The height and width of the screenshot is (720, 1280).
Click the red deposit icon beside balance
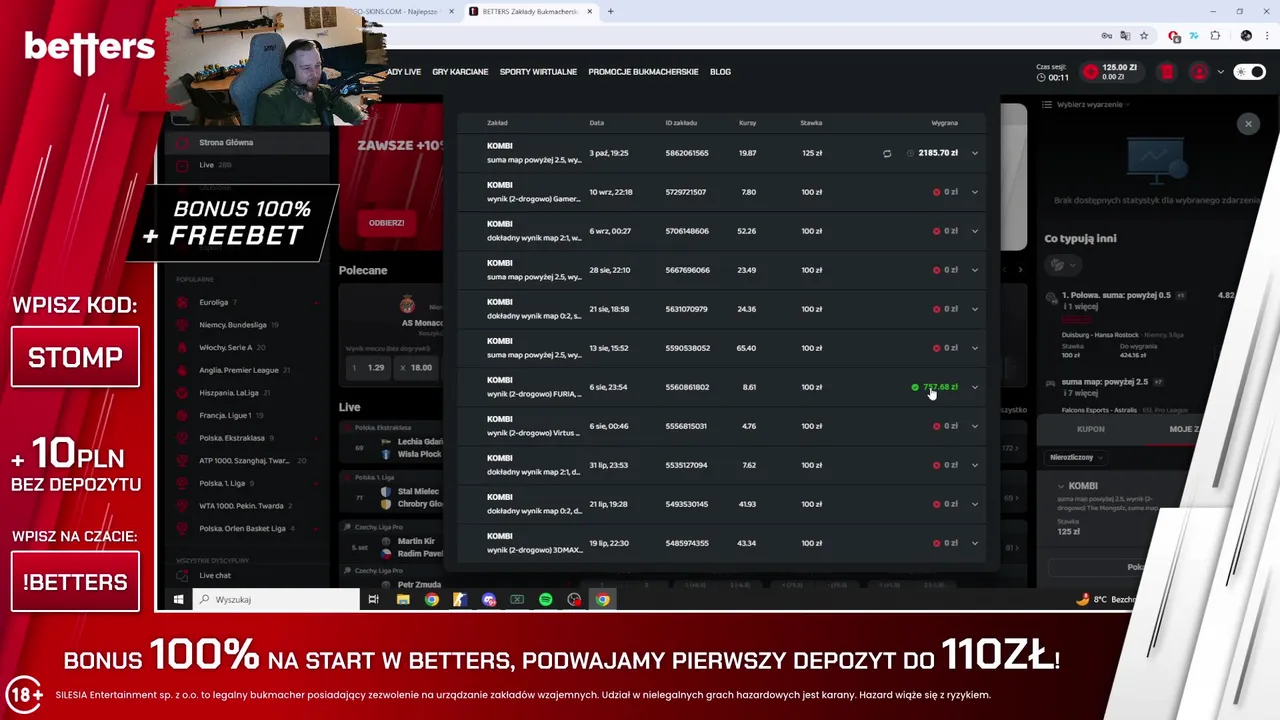(1090, 72)
